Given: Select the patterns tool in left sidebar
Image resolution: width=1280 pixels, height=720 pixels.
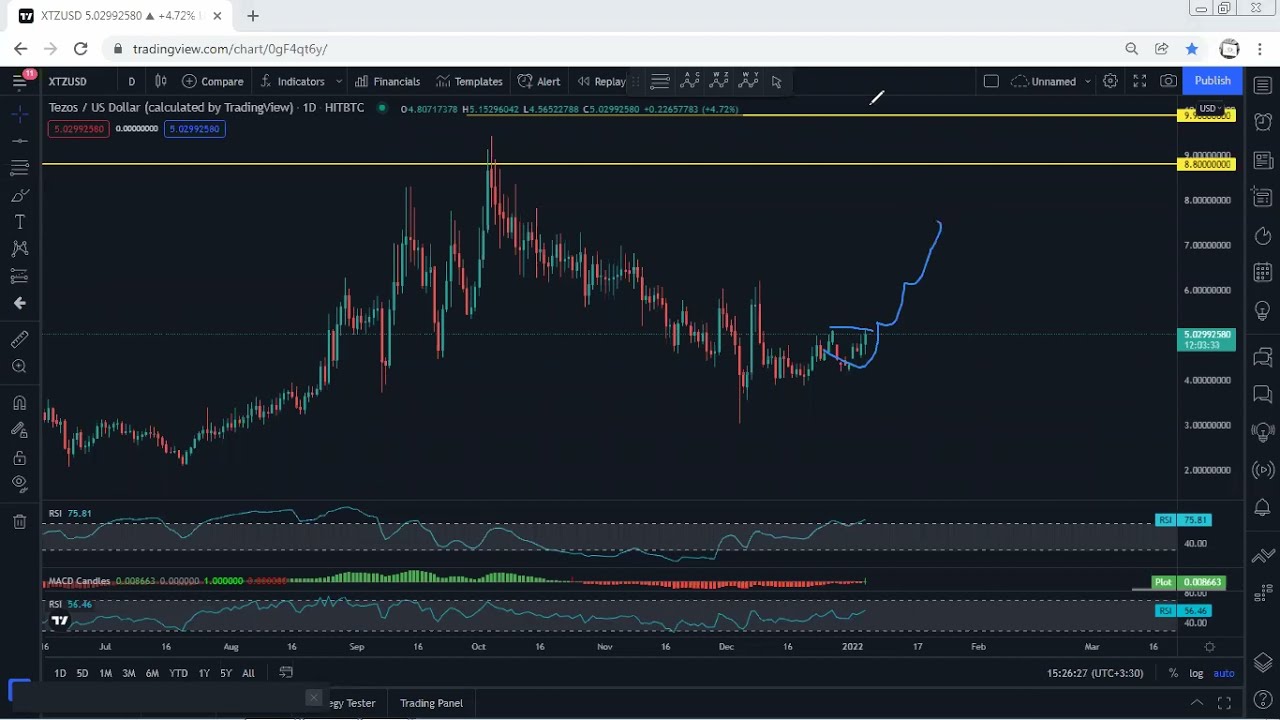Looking at the screenshot, I should coord(19,249).
